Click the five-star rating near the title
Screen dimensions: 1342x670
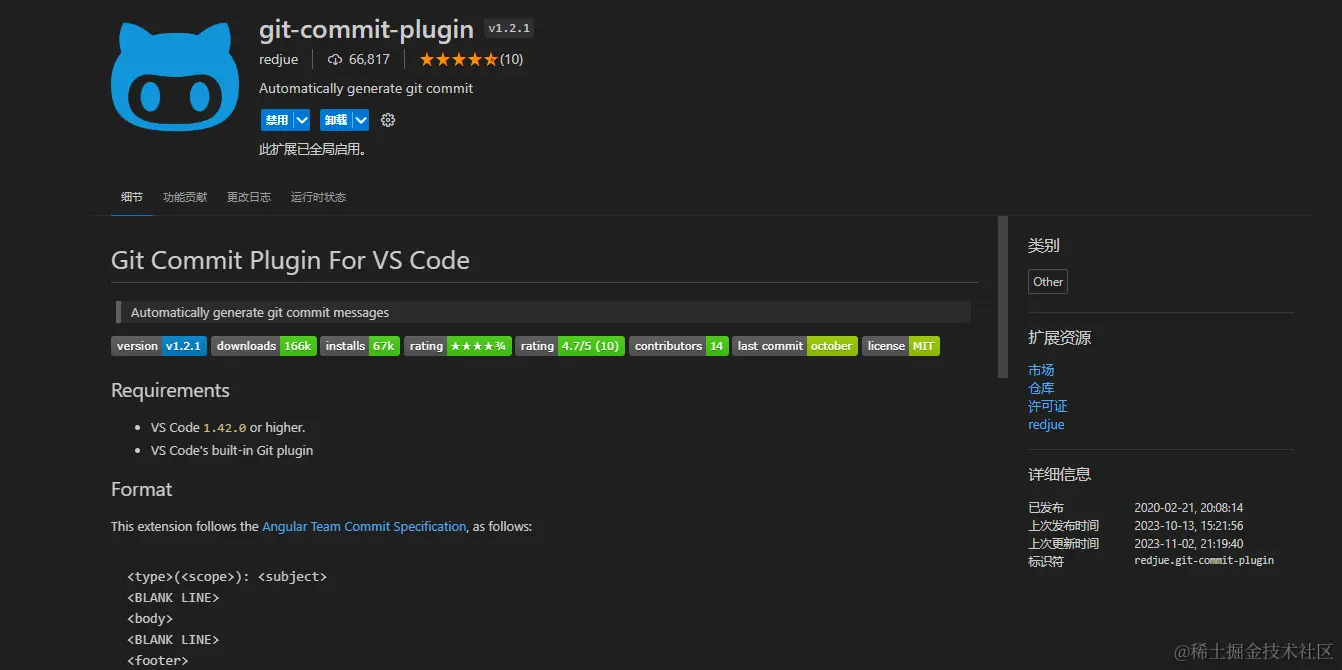tap(457, 59)
